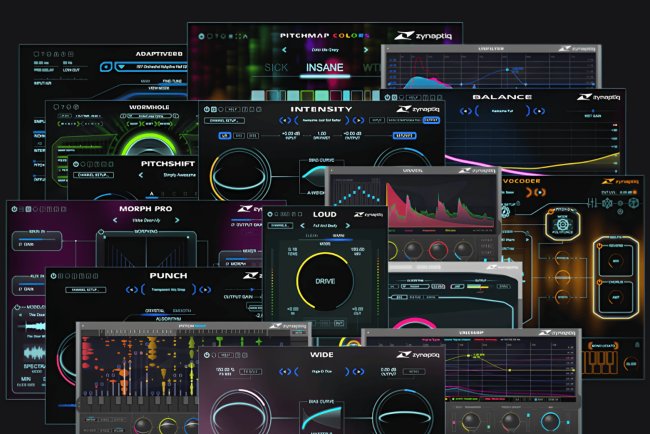Click the Zynaptiq logo in Pitchmap Colors

423,36
